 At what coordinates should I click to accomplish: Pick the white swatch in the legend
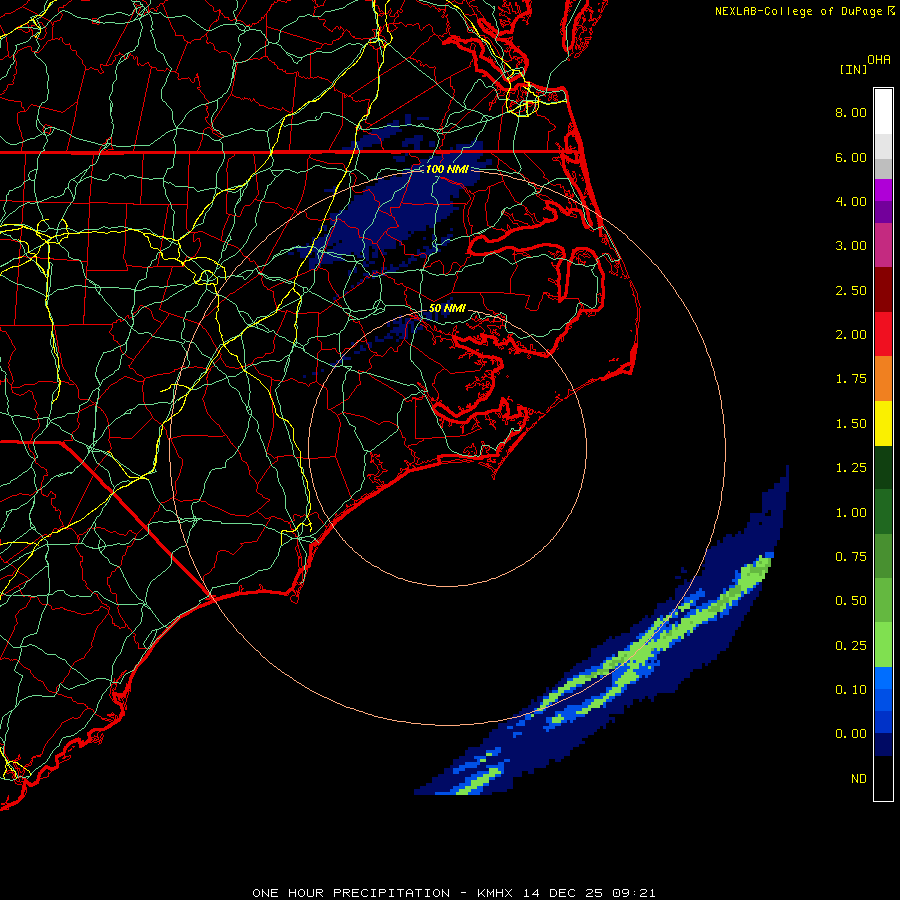[x=883, y=112]
